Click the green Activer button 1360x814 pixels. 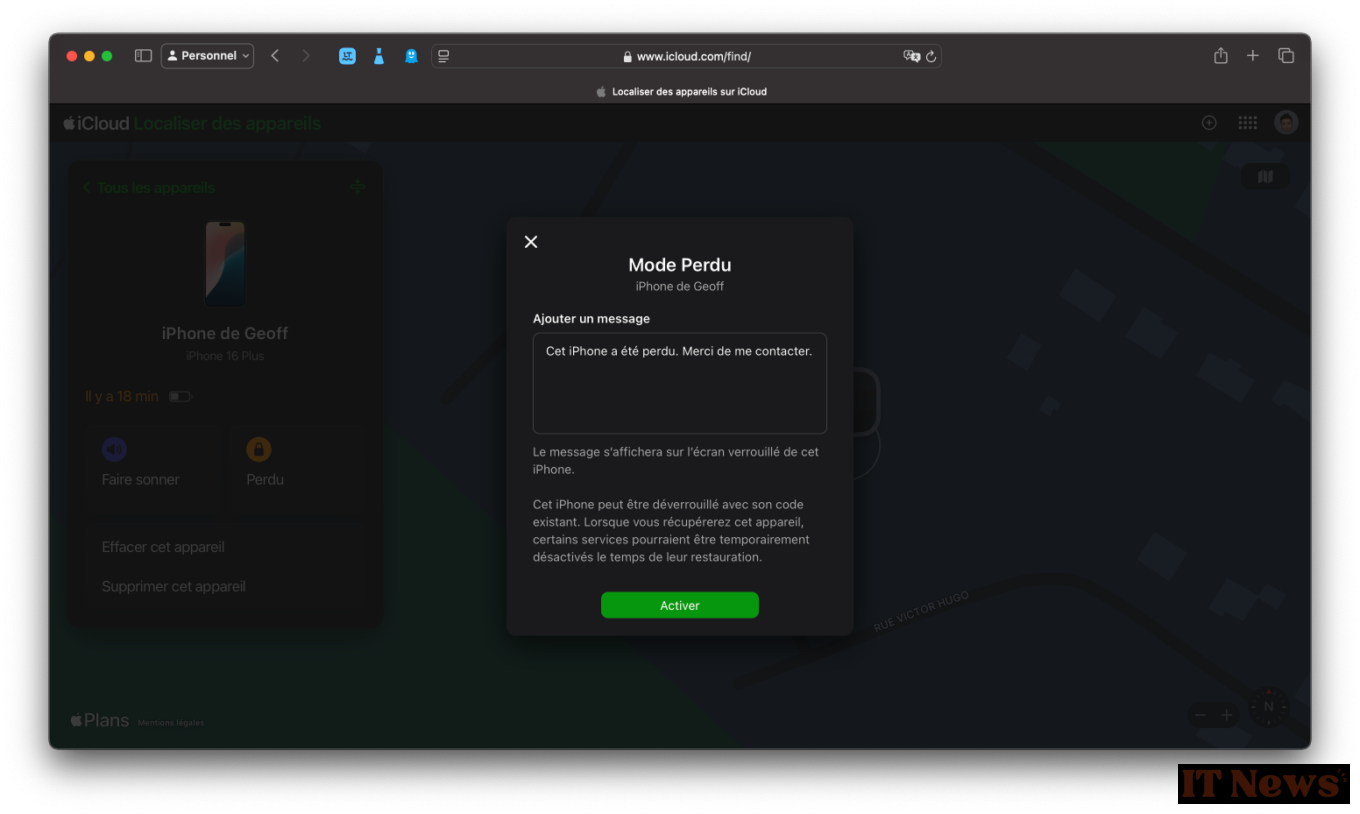tap(680, 605)
